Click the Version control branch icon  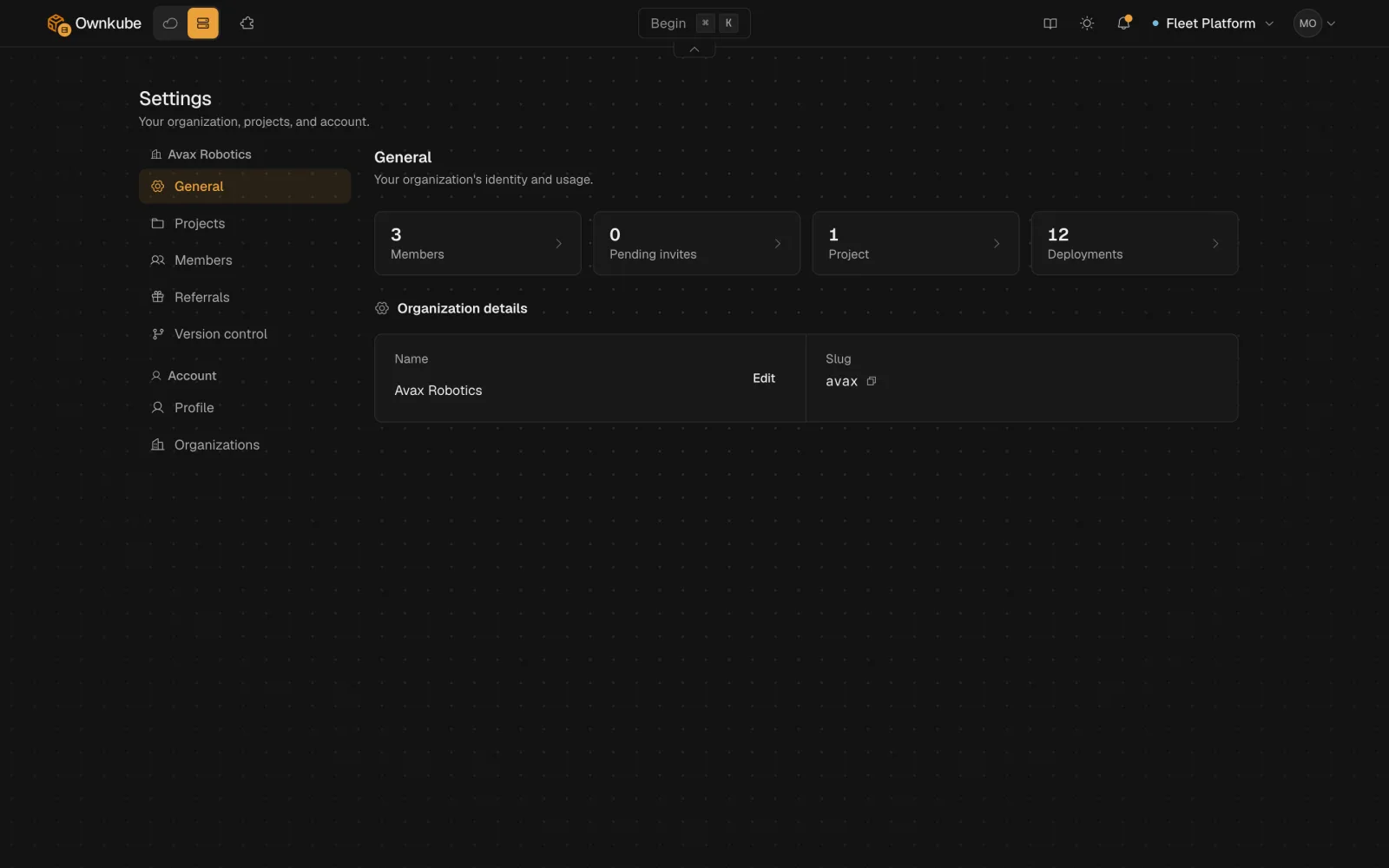tap(158, 333)
